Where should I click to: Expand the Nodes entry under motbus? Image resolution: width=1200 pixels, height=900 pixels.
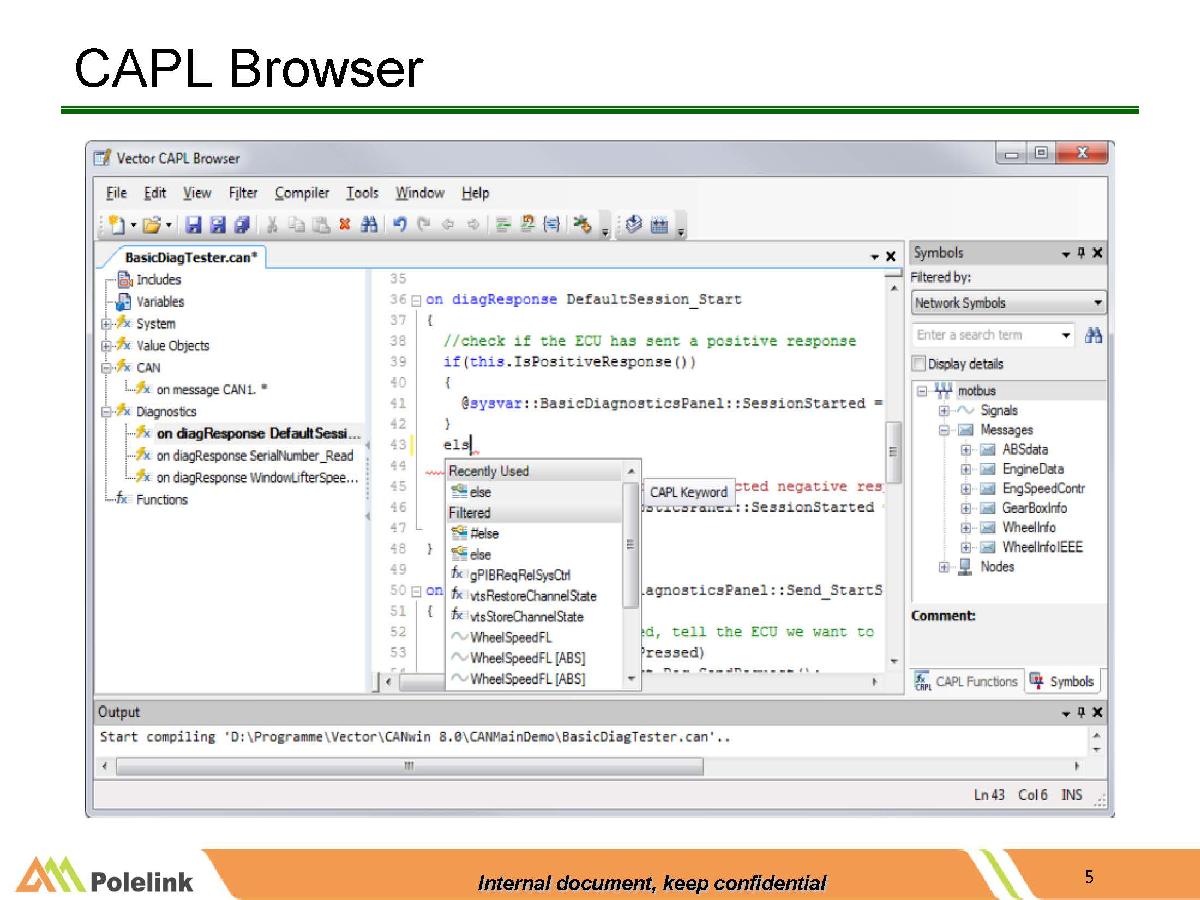coord(945,567)
